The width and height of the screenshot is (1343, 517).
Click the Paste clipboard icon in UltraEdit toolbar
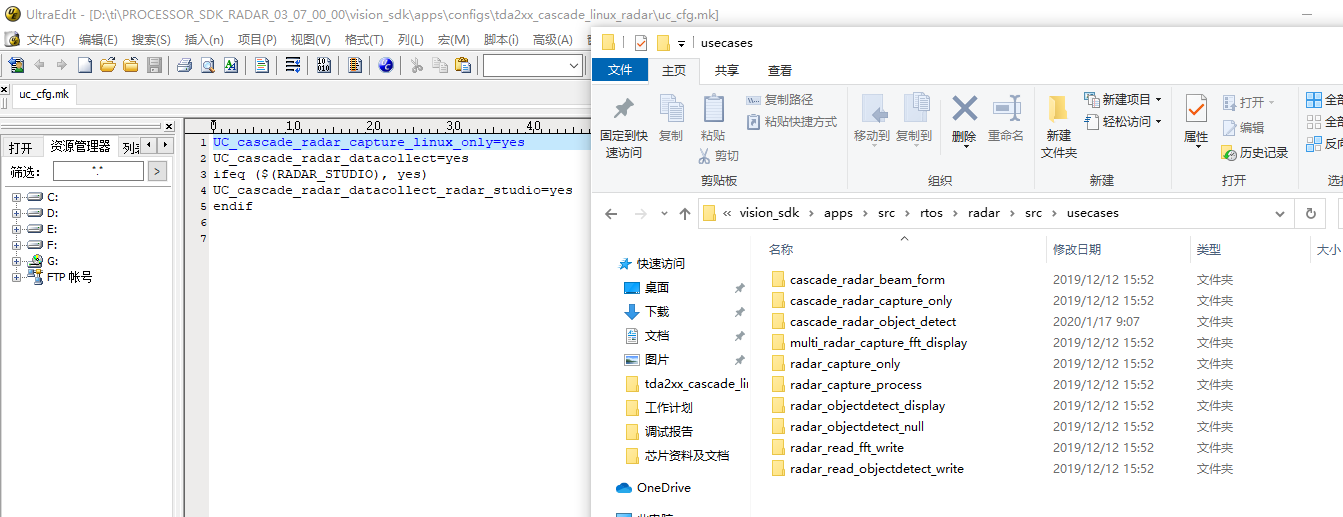tap(463, 65)
